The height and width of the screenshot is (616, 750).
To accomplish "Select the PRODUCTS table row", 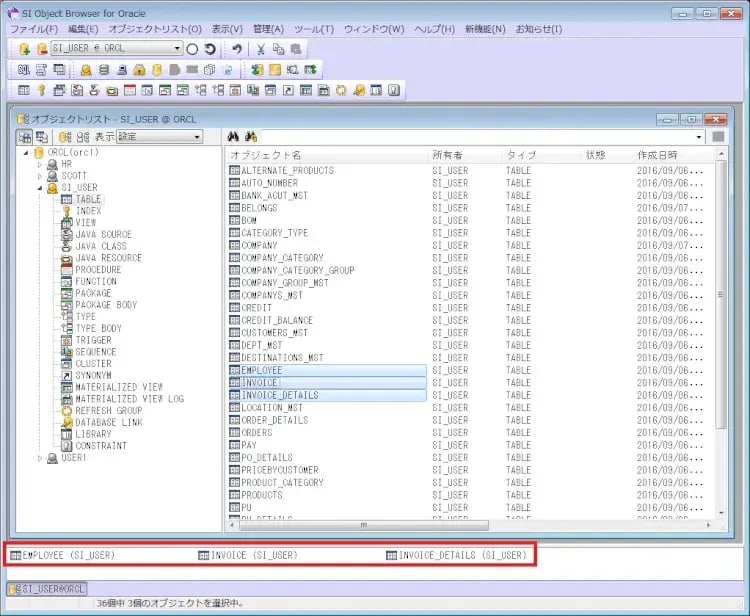I will coord(261,495).
